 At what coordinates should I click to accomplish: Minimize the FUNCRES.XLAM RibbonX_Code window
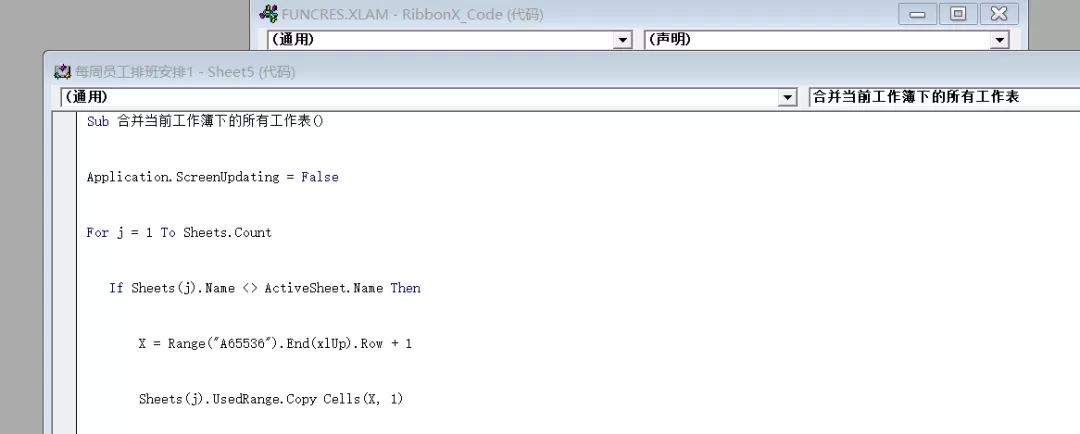(917, 13)
